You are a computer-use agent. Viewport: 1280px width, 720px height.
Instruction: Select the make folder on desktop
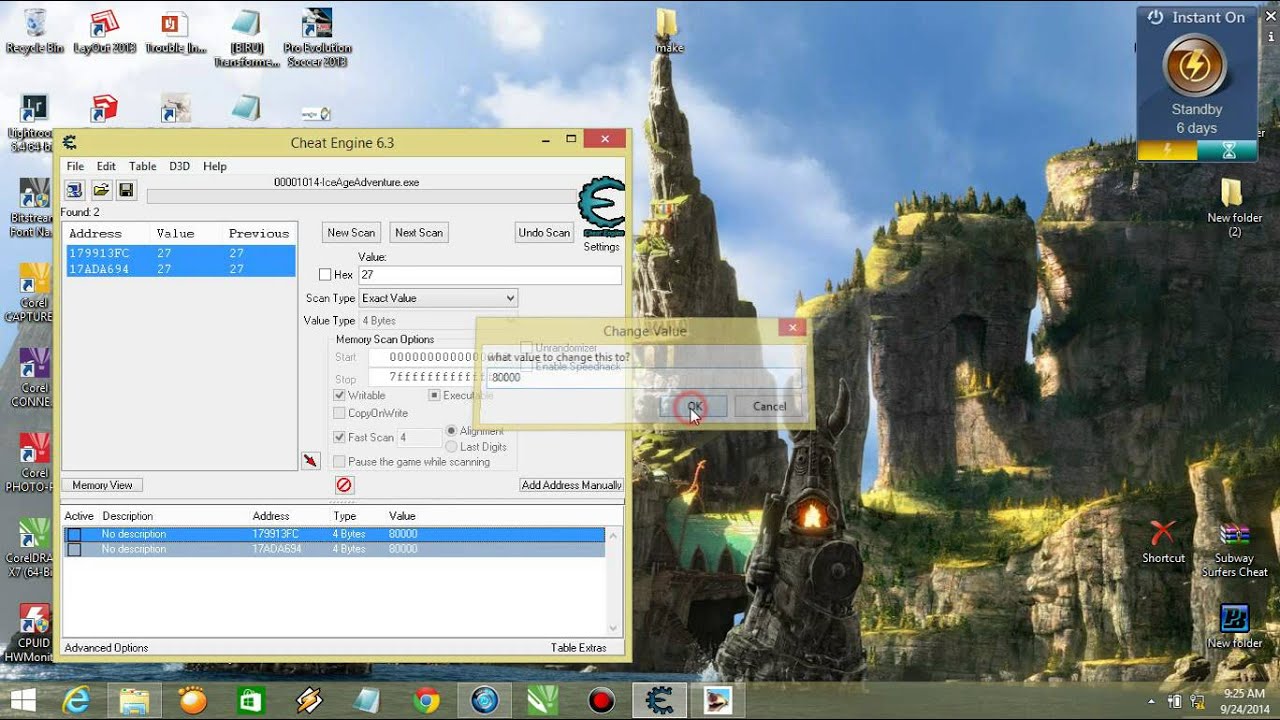coord(668,30)
